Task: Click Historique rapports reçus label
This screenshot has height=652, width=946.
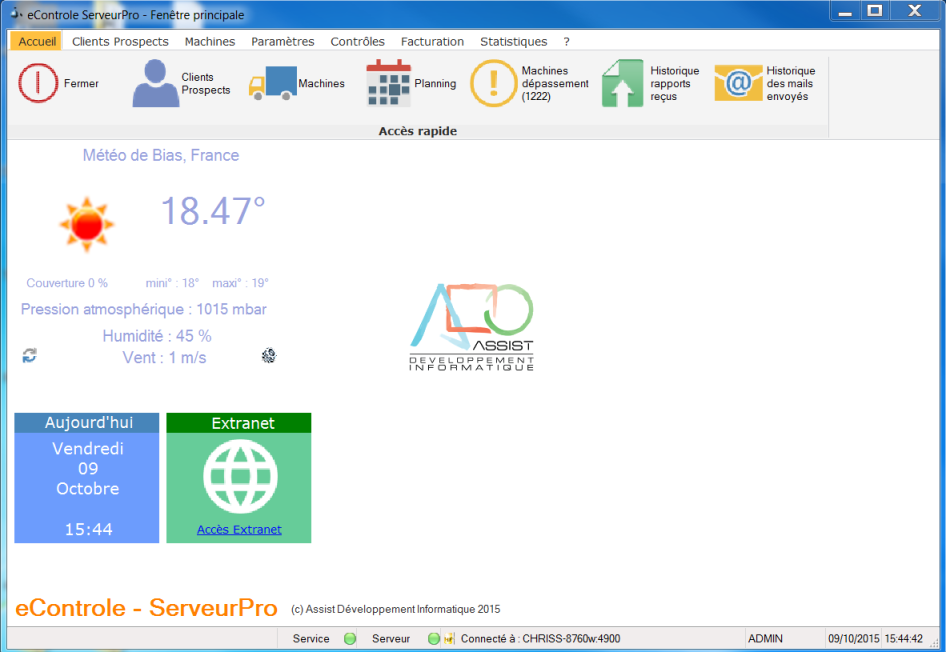Action: coord(675,83)
